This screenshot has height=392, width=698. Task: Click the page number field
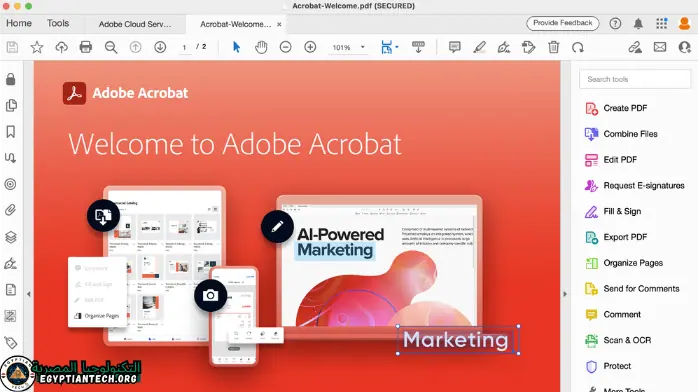point(184,47)
